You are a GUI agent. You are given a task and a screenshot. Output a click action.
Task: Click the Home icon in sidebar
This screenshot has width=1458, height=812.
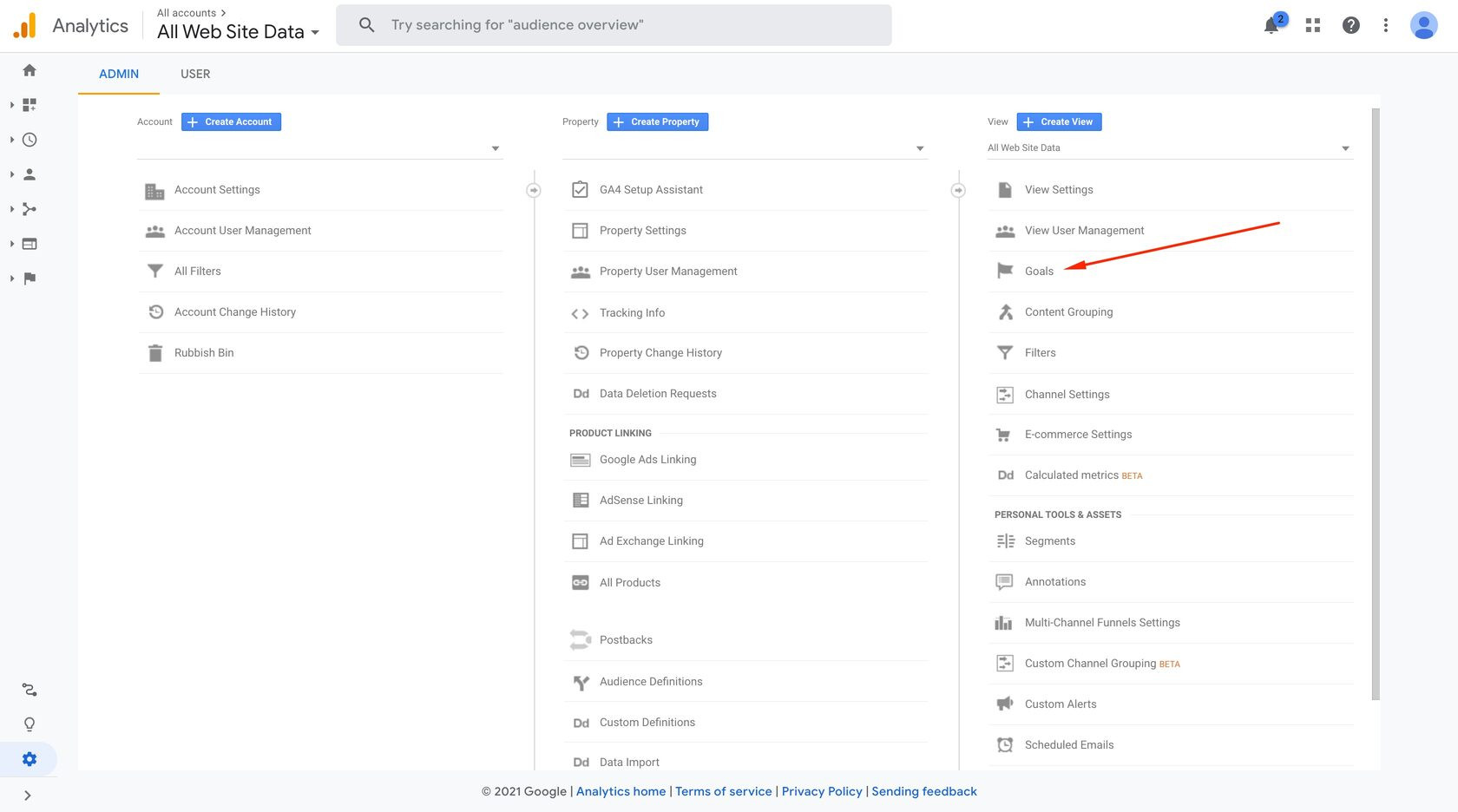[30, 70]
